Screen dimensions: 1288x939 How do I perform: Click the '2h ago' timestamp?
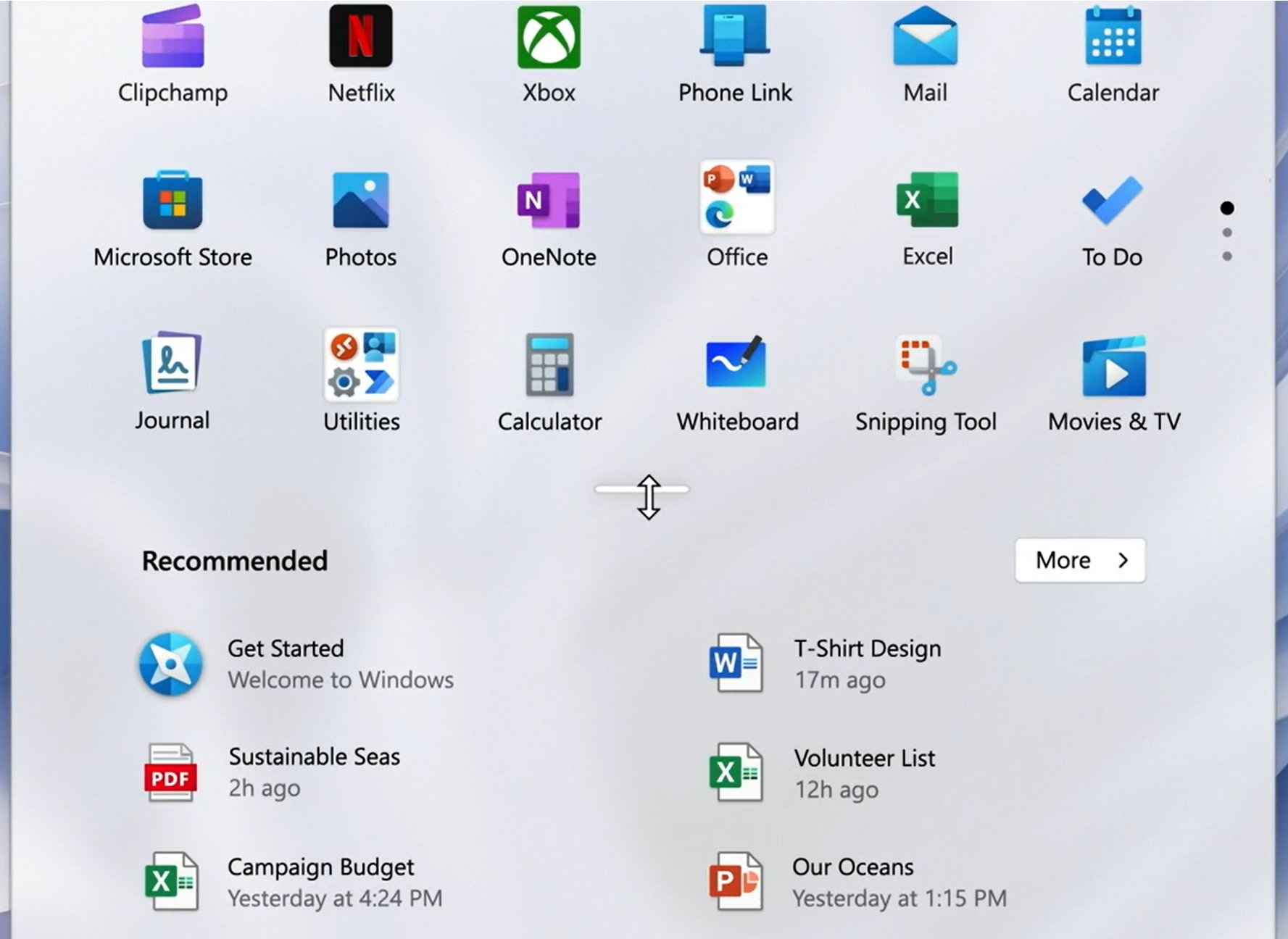coord(265,788)
